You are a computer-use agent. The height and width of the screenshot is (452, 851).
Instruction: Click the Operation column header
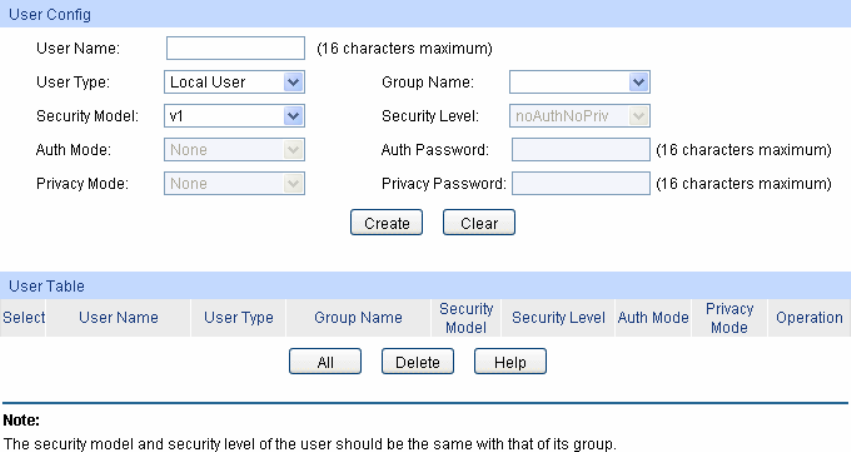click(809, 318)
